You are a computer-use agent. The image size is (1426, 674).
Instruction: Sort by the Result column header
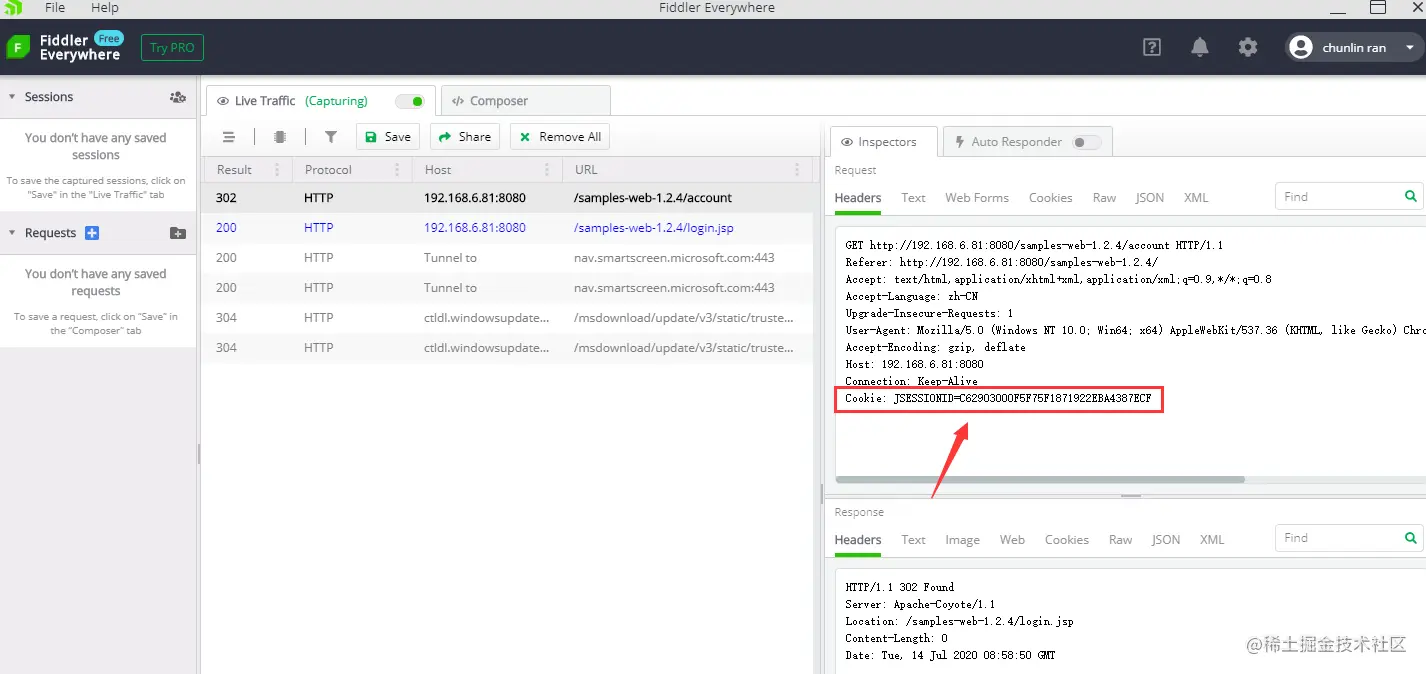point(235,170)
